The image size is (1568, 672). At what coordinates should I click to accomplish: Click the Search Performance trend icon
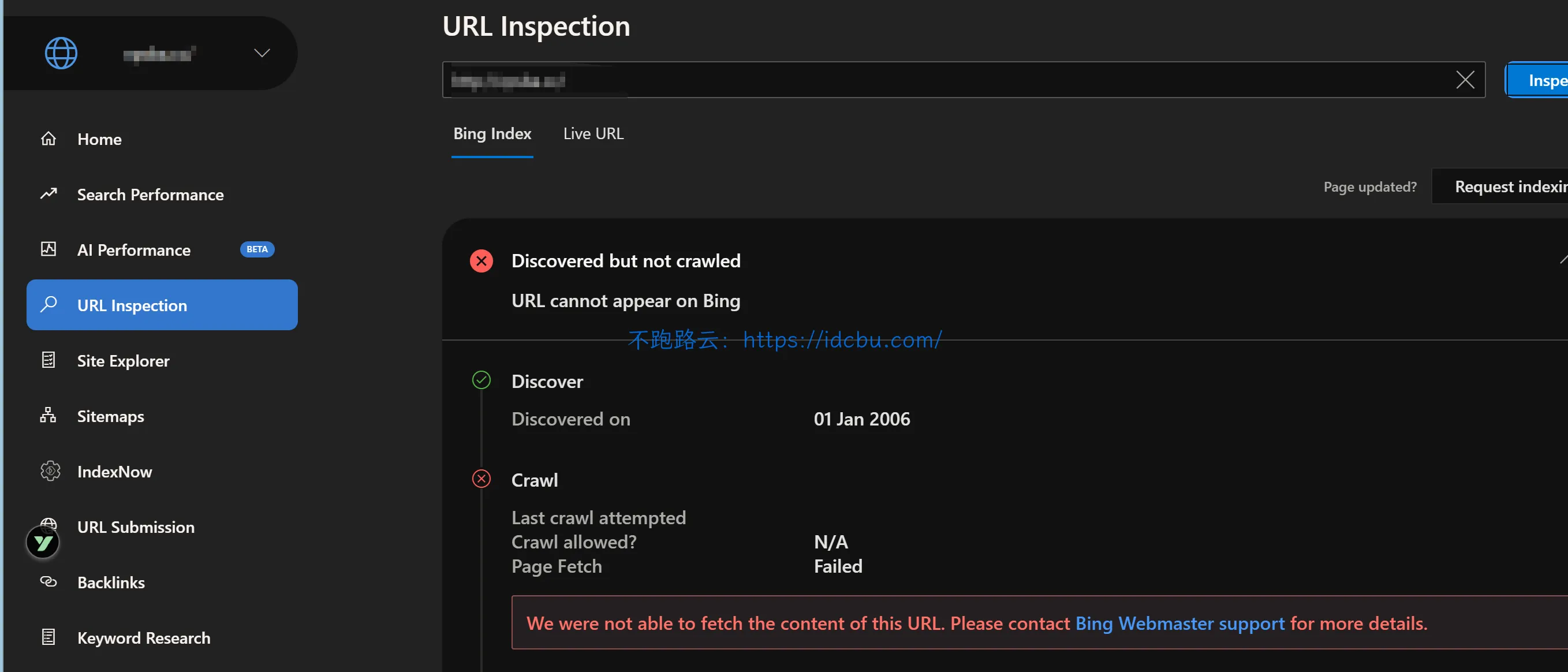tap(48, 194)
